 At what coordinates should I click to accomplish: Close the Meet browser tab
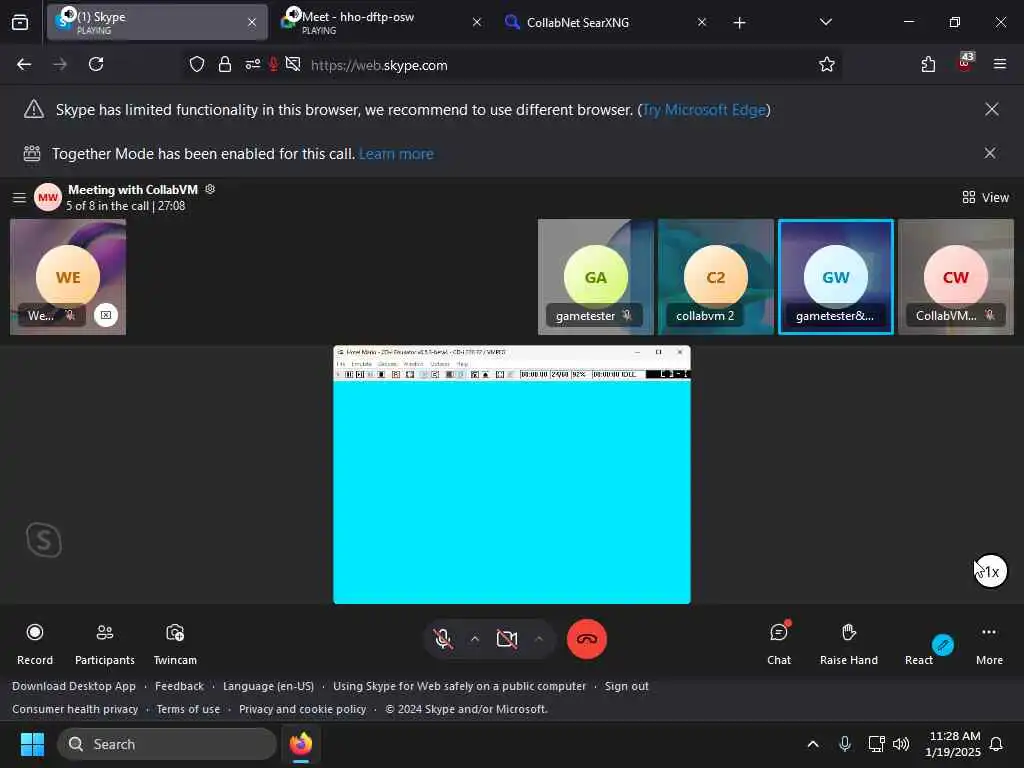[x=477, y=22]
